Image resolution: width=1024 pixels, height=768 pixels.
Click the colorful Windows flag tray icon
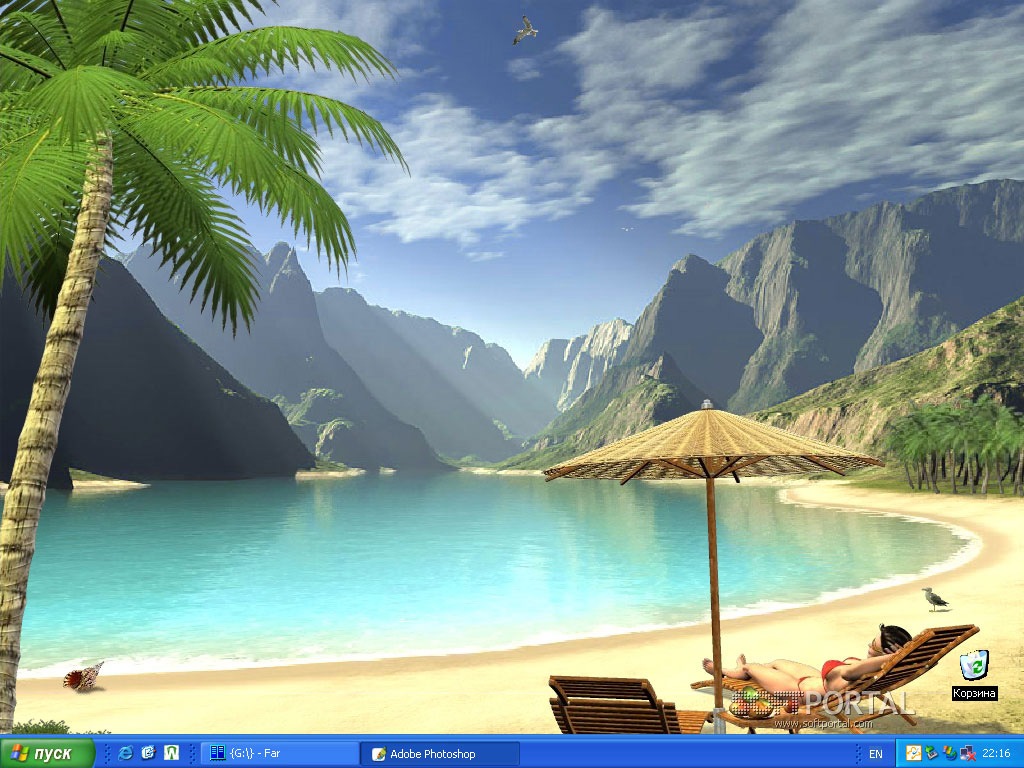949,753
